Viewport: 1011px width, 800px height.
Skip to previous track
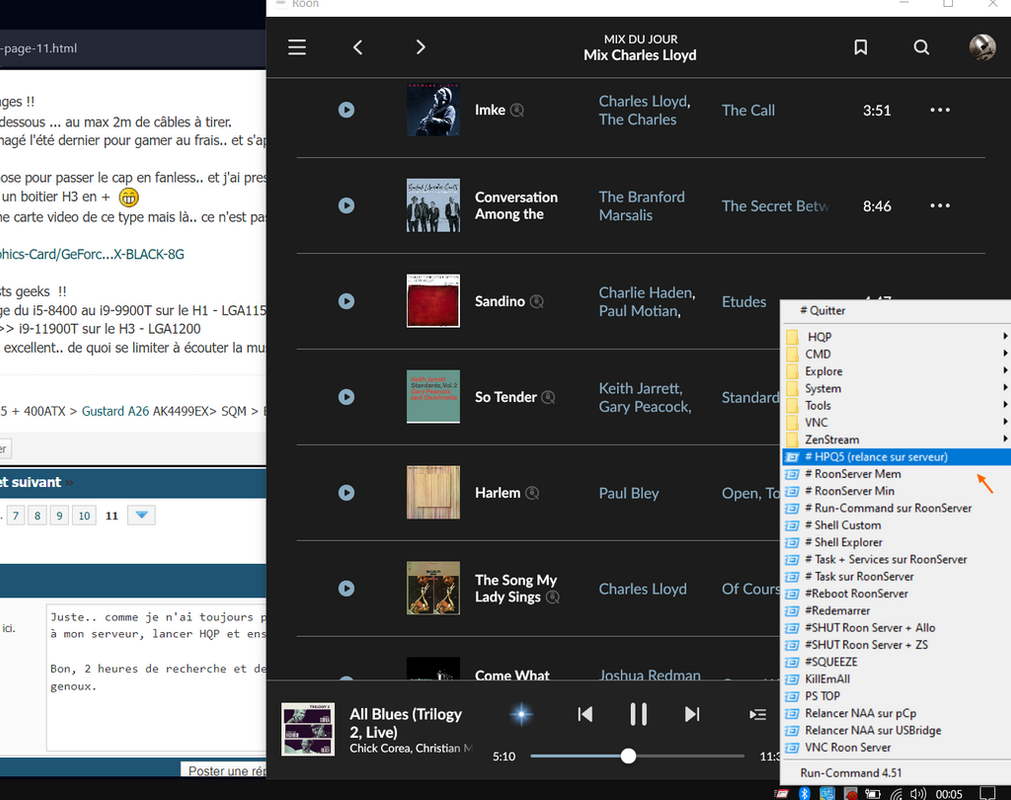(585, 714)
